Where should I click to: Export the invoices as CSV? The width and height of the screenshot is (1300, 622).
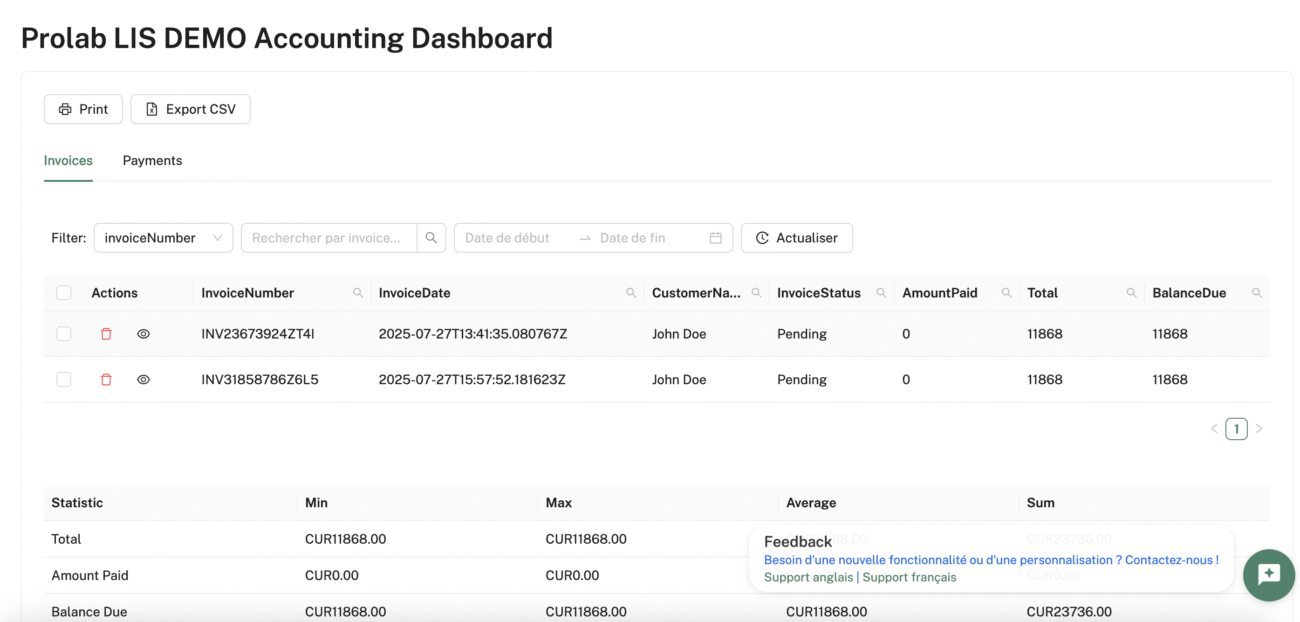190,109
